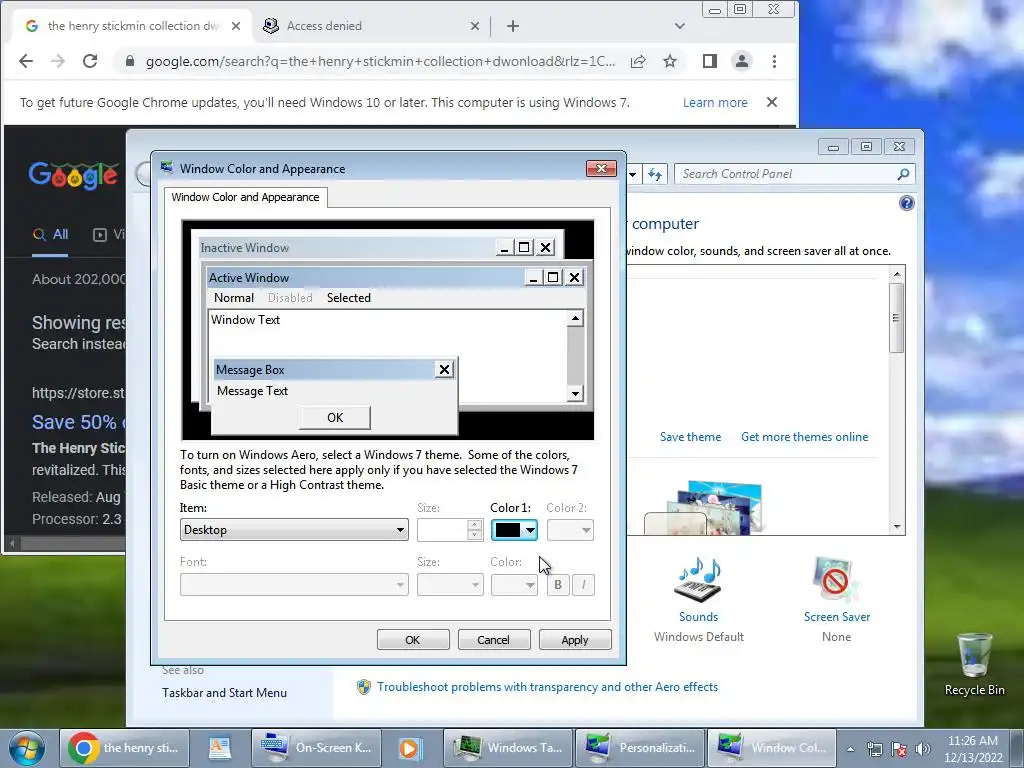
Task: Switch to Personalization taskbar button
Action: pyautogui.click(x=639, y=748)
